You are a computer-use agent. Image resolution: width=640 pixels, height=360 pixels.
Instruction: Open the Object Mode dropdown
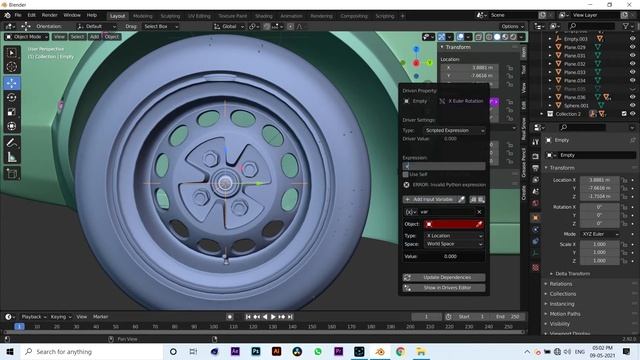pyautogui.click(x=27, y=37)
